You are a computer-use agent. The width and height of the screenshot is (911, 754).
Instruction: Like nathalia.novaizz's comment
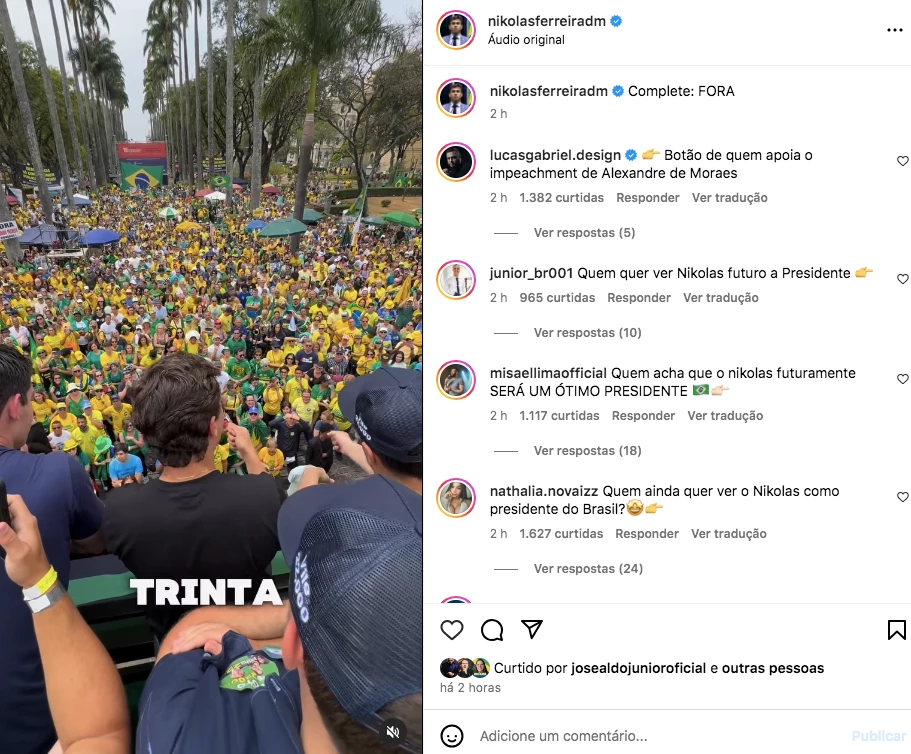pos(902,497)
